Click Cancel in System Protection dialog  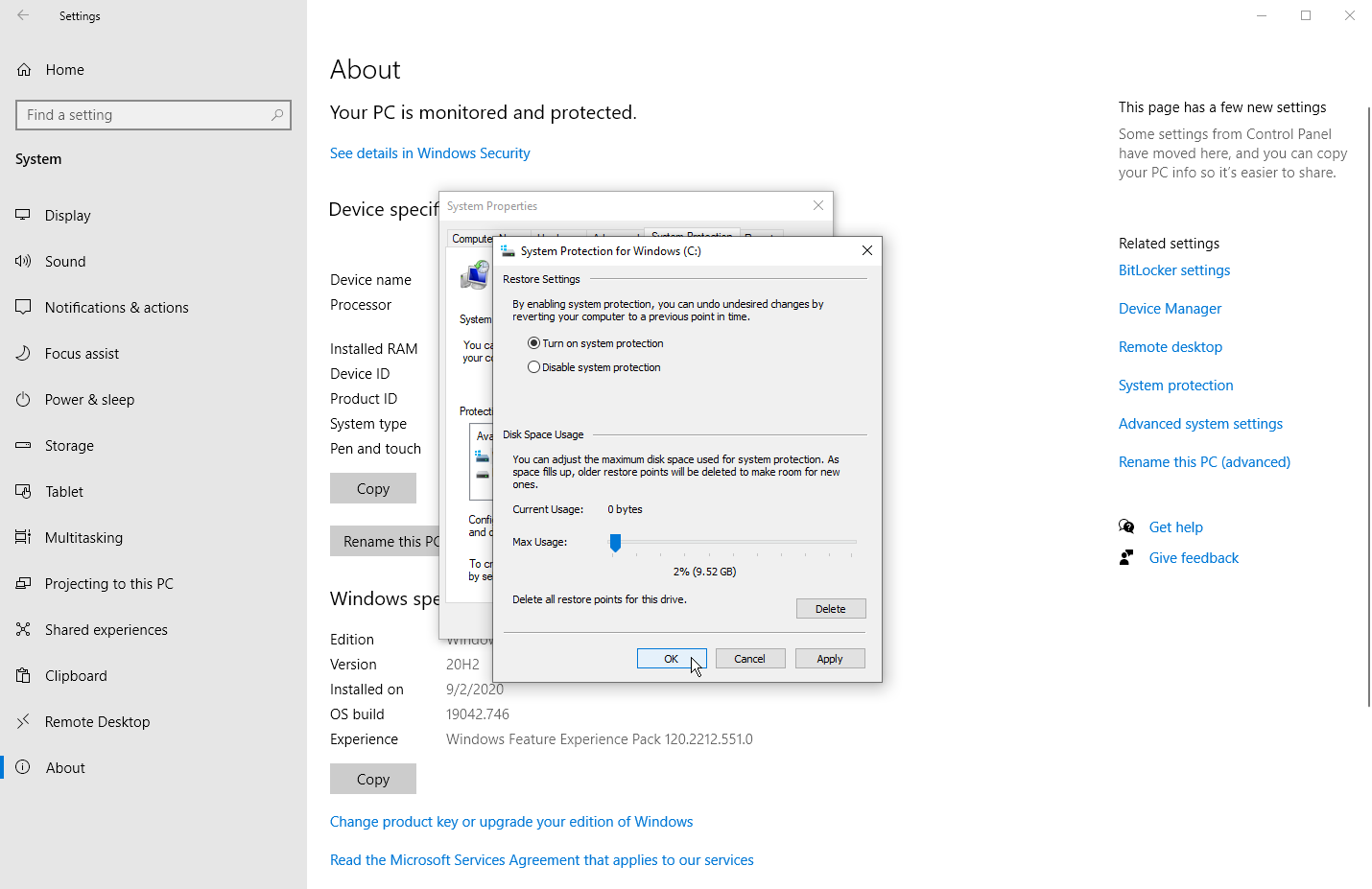click(x=750, y=659)
